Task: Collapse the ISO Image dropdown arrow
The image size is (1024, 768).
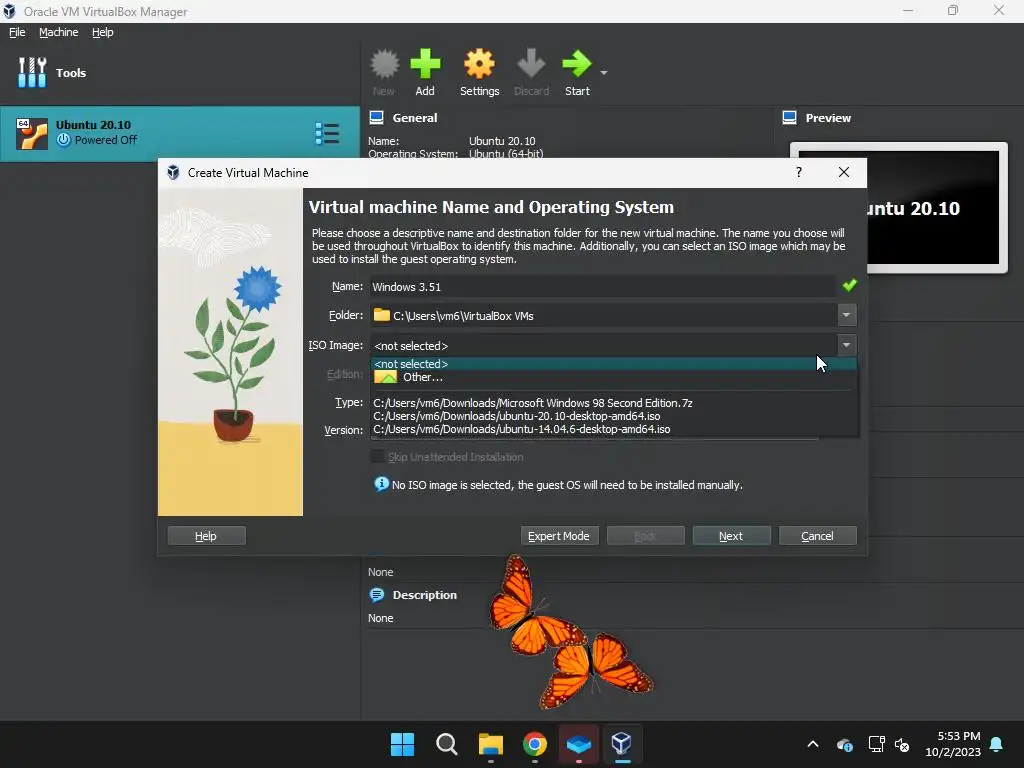Action: coord(846,345)
